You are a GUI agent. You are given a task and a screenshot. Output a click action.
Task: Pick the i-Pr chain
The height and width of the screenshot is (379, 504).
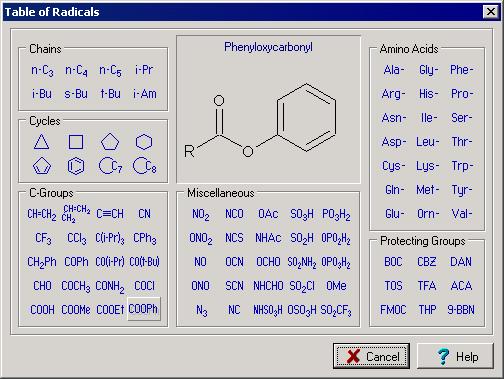[x=144, y=70]
